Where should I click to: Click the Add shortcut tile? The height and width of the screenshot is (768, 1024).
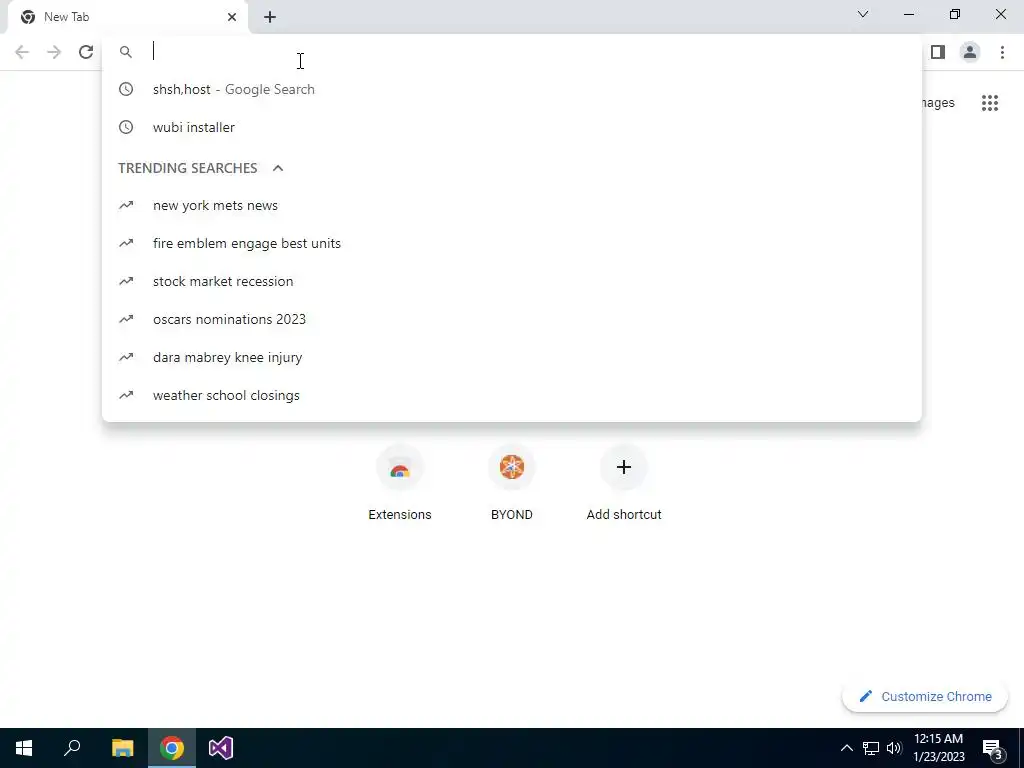click(624, 483)
